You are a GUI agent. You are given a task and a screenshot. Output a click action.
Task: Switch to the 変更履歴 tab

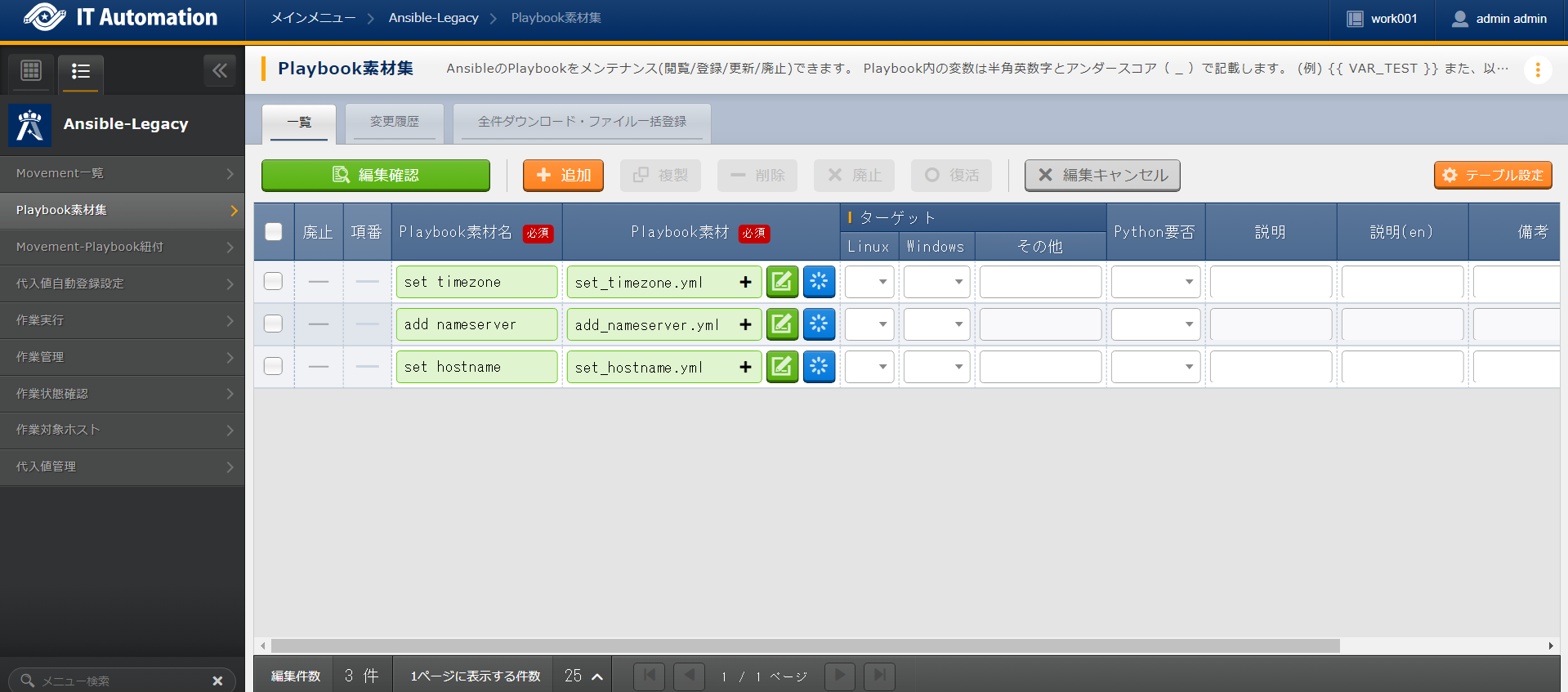tap(394, 122)
